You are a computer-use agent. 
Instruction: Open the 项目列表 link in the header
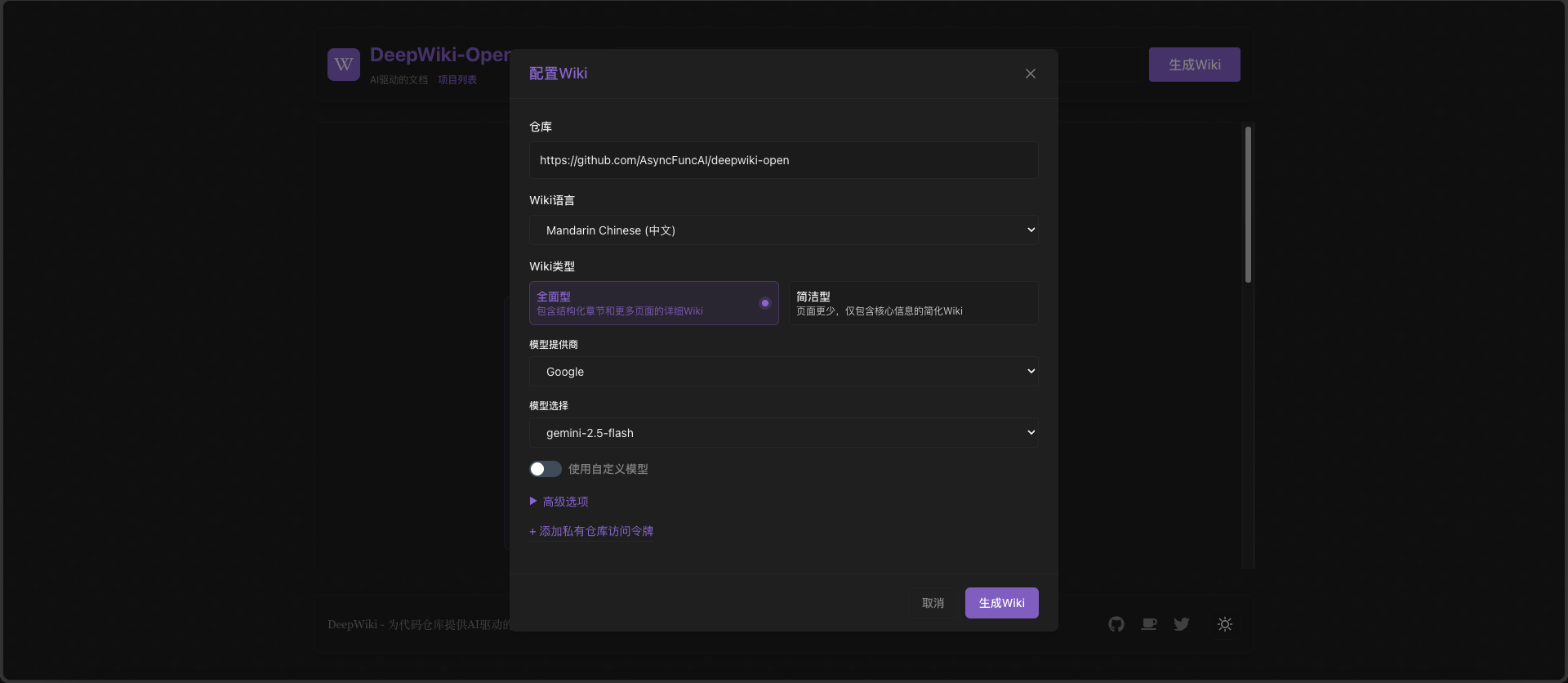click(457, 80)
